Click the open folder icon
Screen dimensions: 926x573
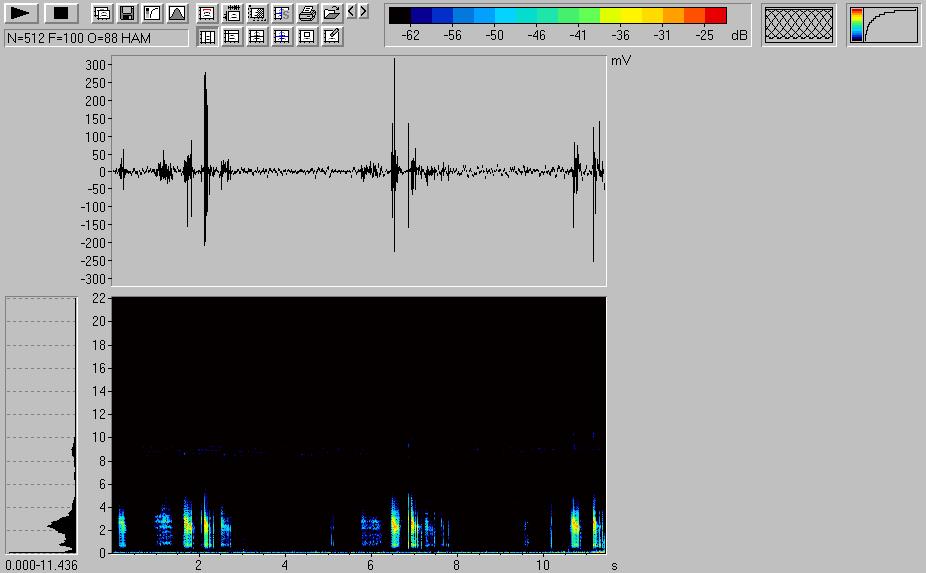coord(331,14)
